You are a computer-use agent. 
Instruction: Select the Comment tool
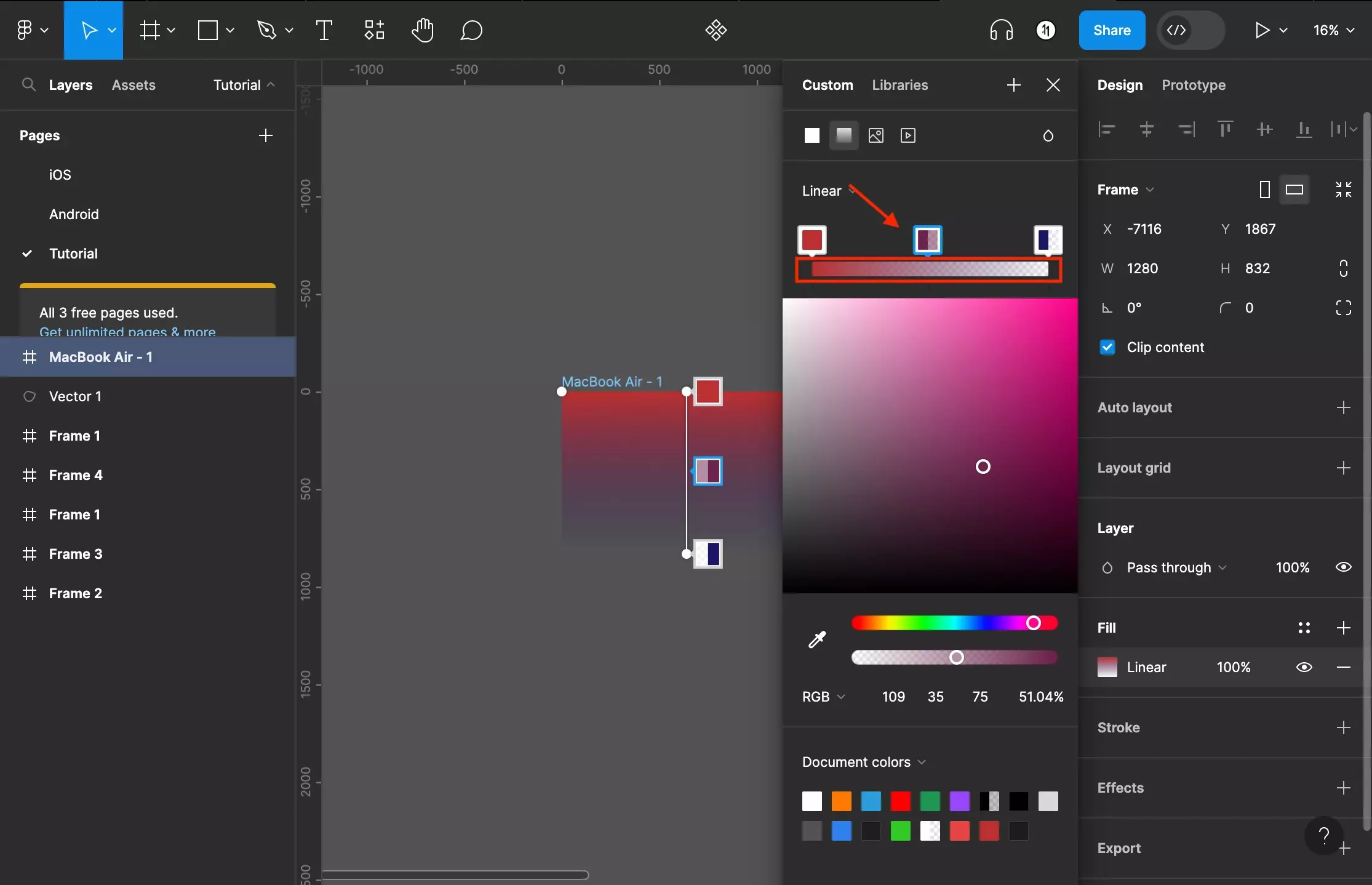[471, 30]
